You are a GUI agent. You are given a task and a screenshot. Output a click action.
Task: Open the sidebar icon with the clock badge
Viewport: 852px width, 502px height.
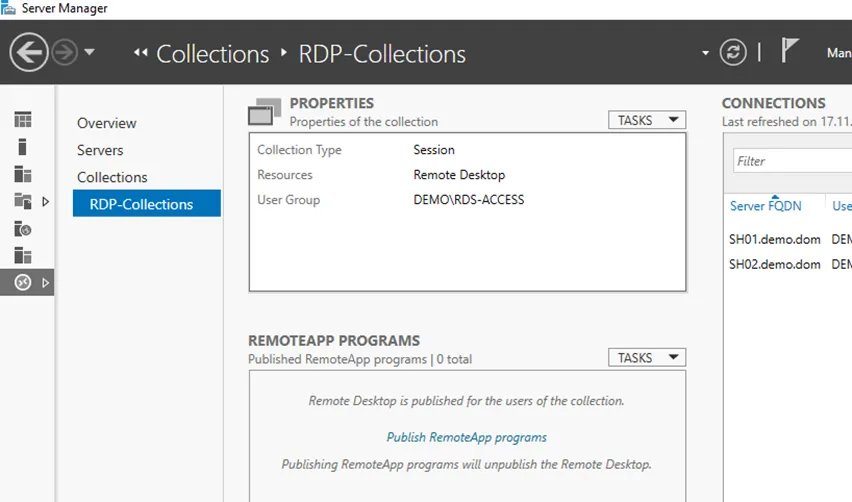(23, 229)
